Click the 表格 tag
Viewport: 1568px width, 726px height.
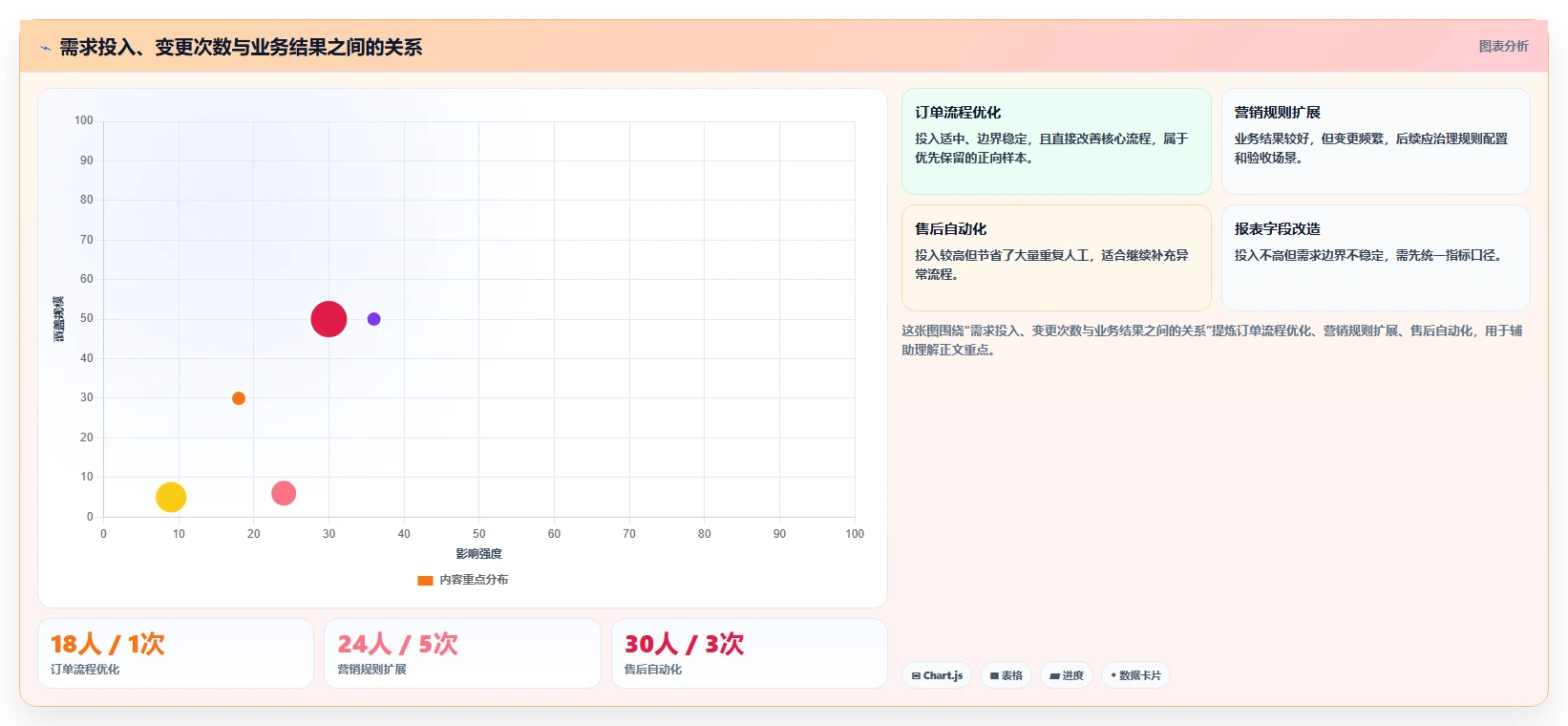click(1006, 675)
